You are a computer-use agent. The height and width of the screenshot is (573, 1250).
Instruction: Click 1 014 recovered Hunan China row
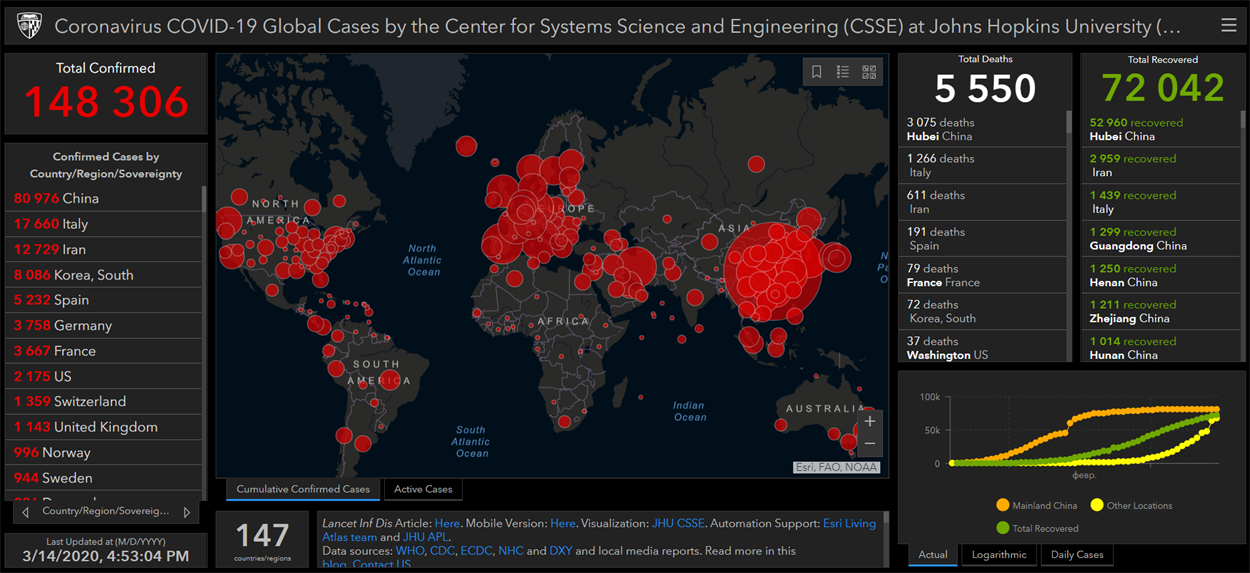pyautogui.click(x=1161, y=346)
